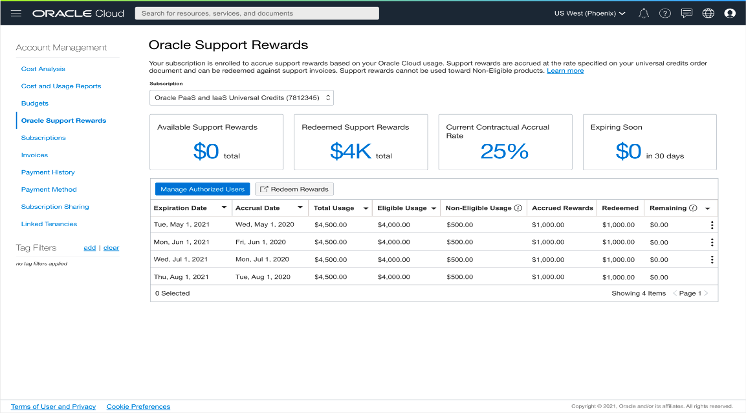Open the US West (Phoenix) region selector
The height and width of the screenshot is (414, 746).
pyautogui.click(x=589, y=13)
